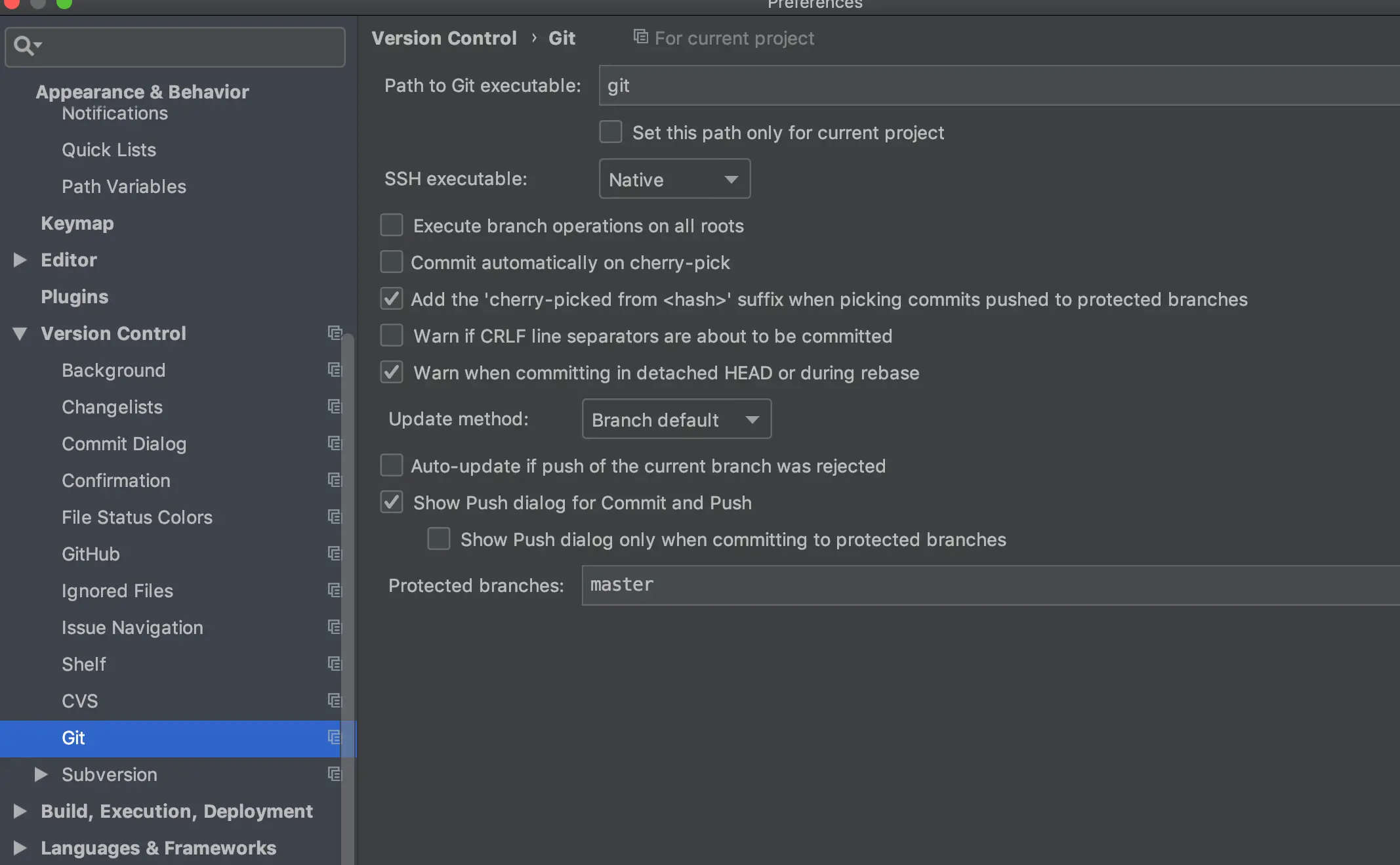The image size is (1400, 865).
Task: Click the project icon next to Background
Action: 335,370
